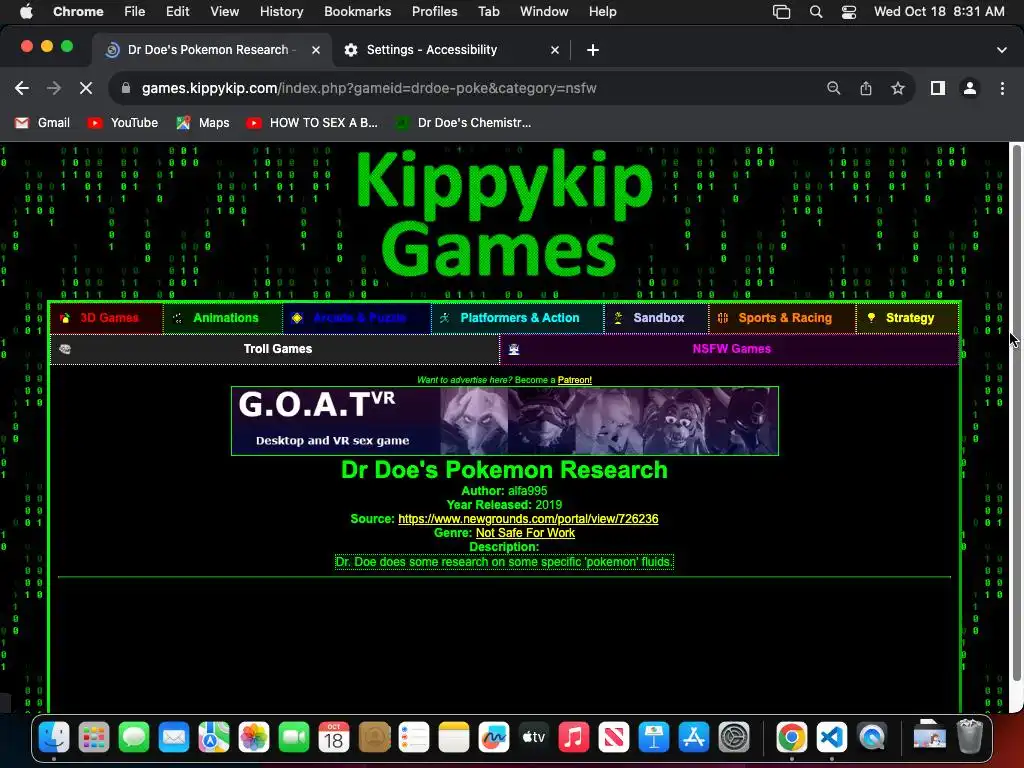Click the page vertical scrollbar
This screenshot has height=768, width=1024.
1017,411
